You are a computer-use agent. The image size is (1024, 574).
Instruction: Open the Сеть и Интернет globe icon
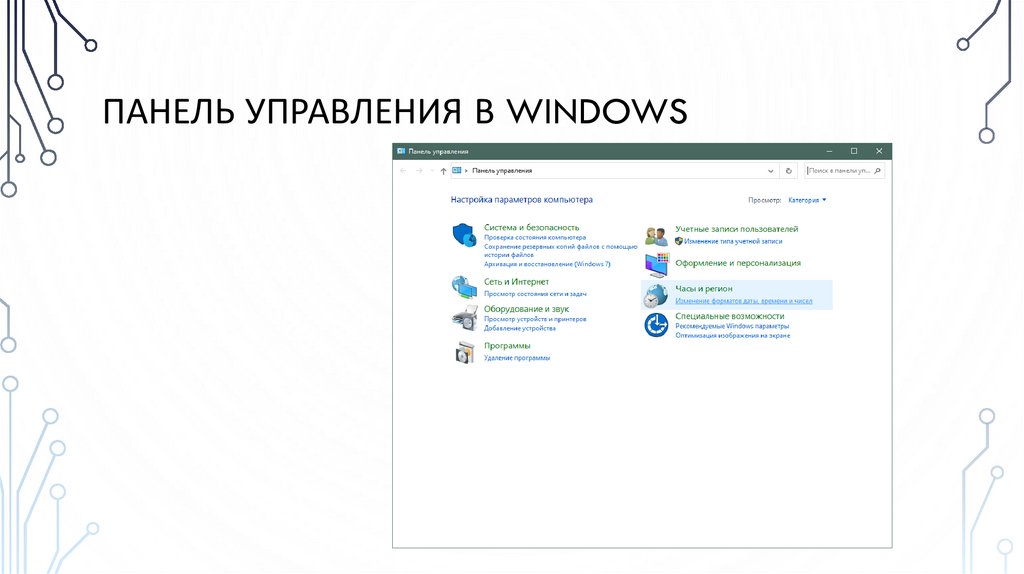click(x=464, y=287)
